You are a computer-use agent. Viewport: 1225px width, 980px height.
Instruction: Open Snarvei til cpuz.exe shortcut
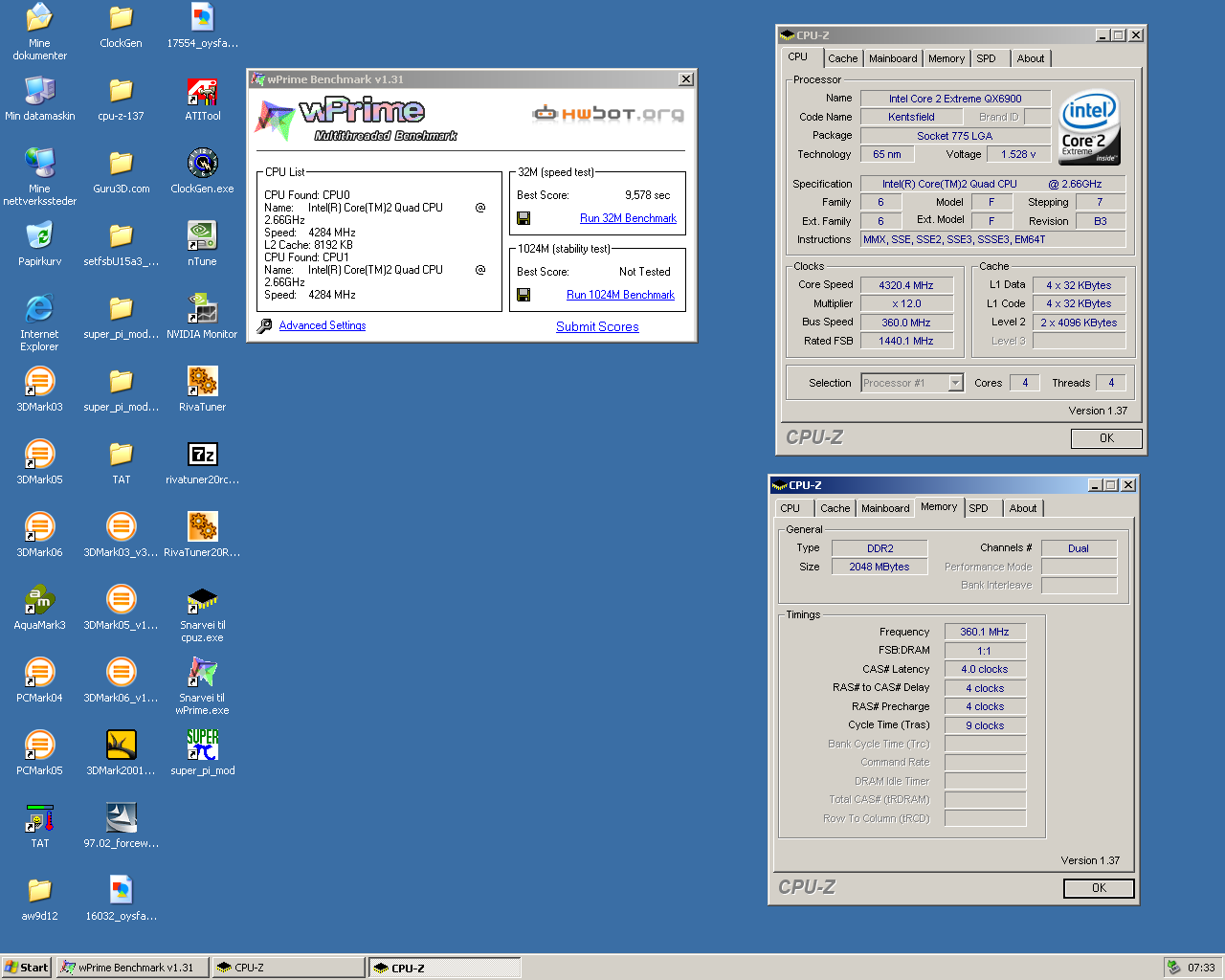(202, 614)
